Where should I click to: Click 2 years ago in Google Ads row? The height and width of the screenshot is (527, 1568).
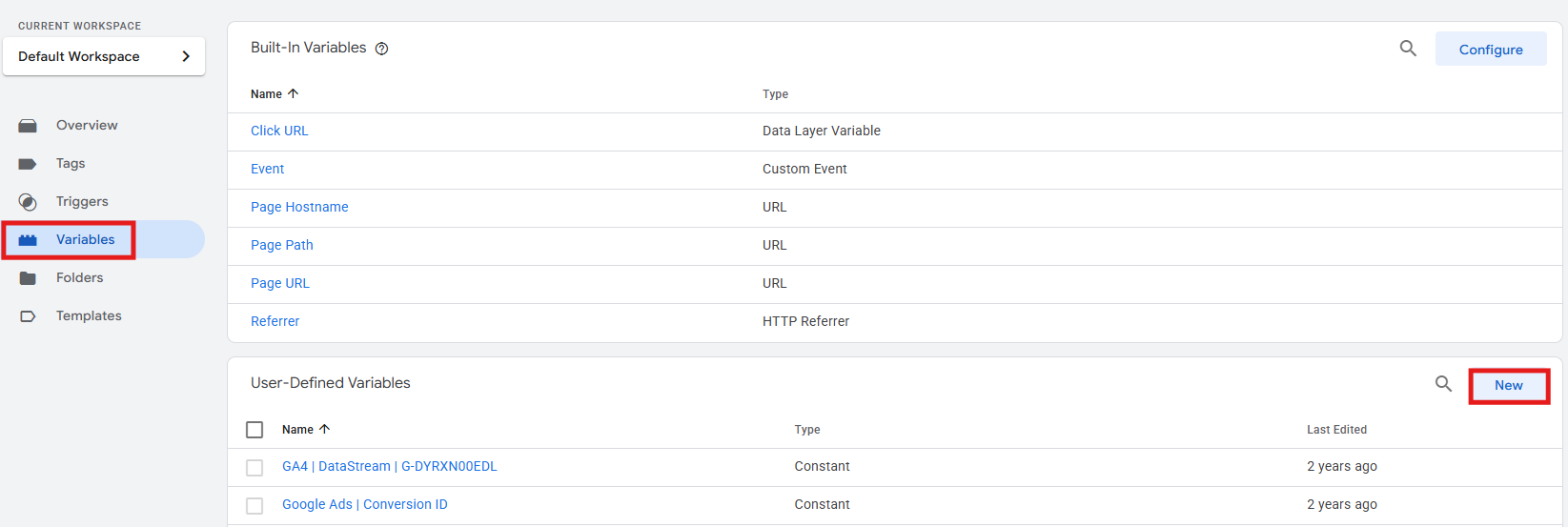tap(1341, 504)
